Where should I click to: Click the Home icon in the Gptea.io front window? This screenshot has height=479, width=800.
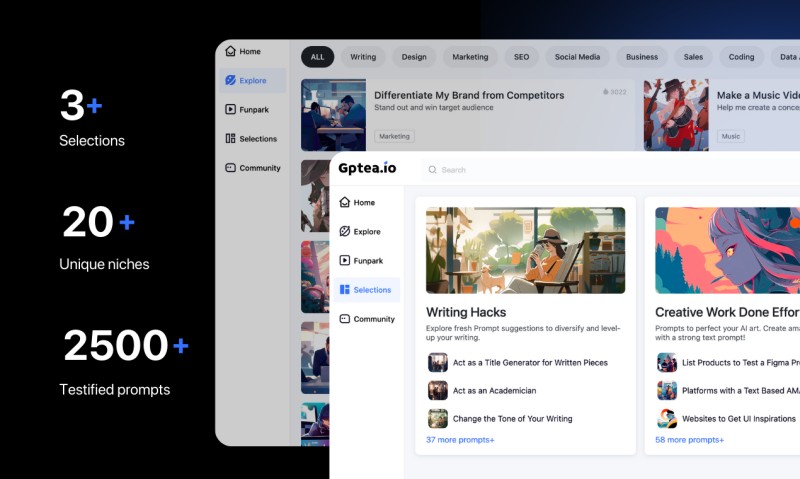pos(345,202)
